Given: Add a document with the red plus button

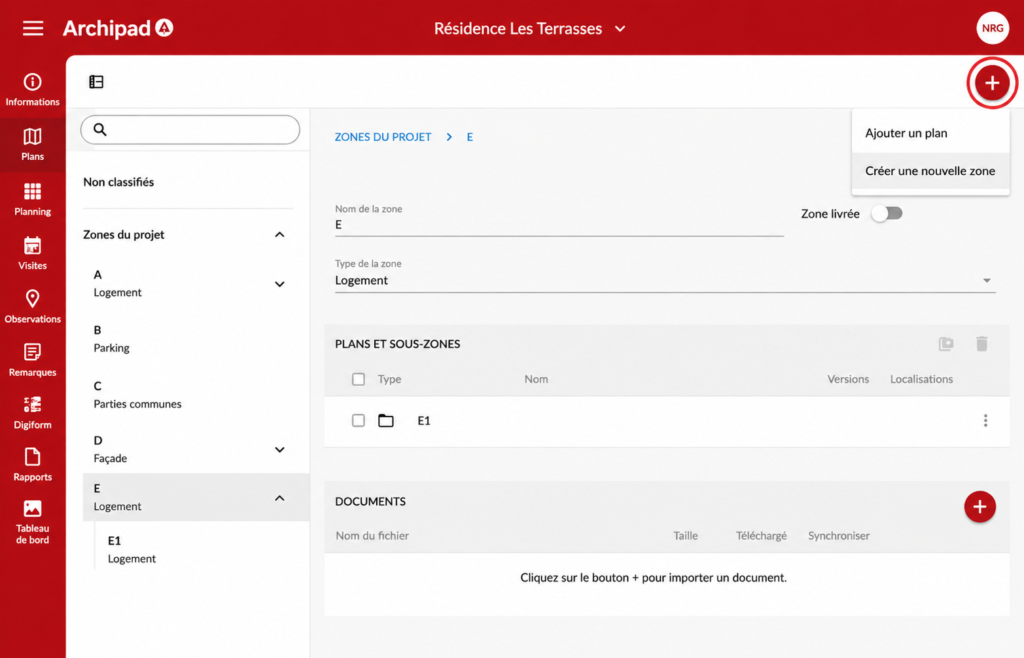Looking at the screenshot, I should [x=980, y=507].
